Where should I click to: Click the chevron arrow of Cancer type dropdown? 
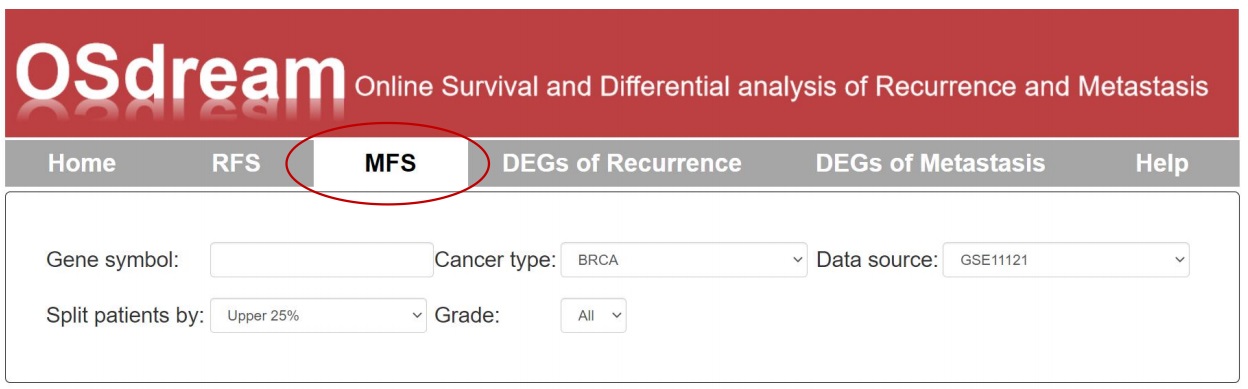(797, 260)
